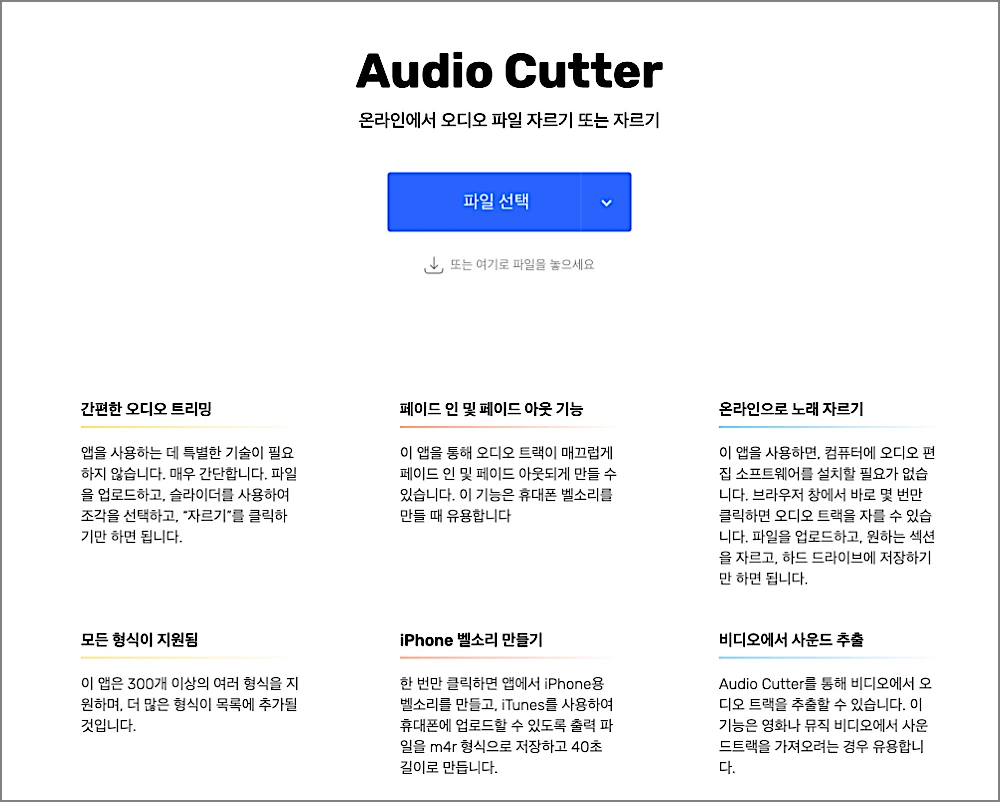This screenshot has width=1000, height=802.
Task: Select the heading 비디오에서 사운드 추출
Action: click(x=791, y=639)
